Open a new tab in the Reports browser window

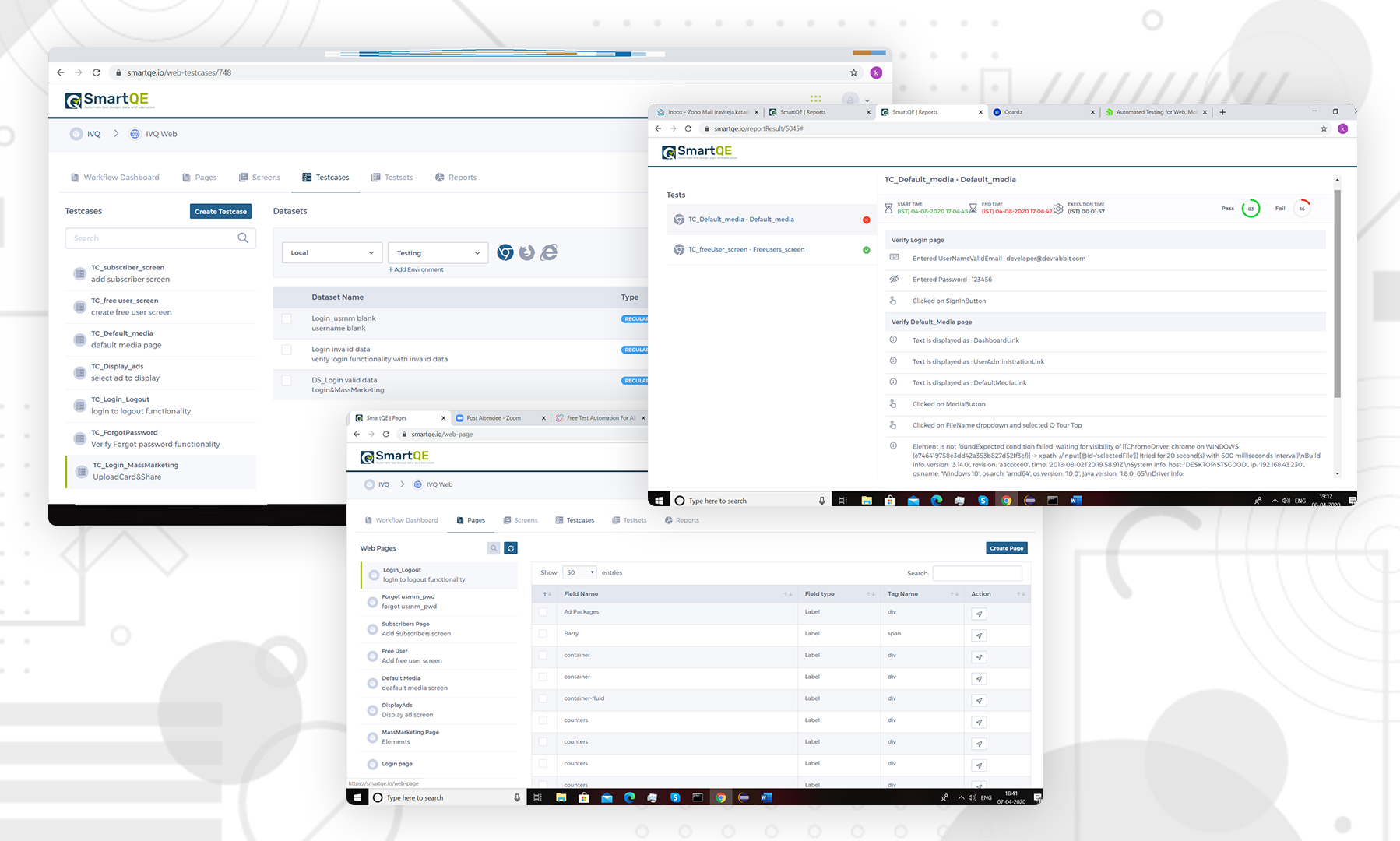(1222, 112)
